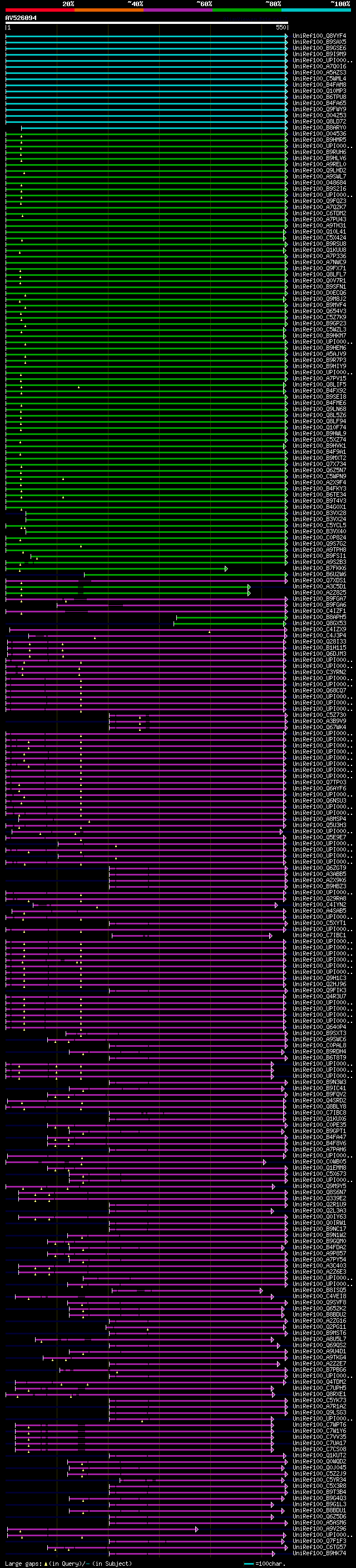Click hit label UniRef100_B9SFN1
The height and width of the screenshot is (1568, 356).
(319, 286)
